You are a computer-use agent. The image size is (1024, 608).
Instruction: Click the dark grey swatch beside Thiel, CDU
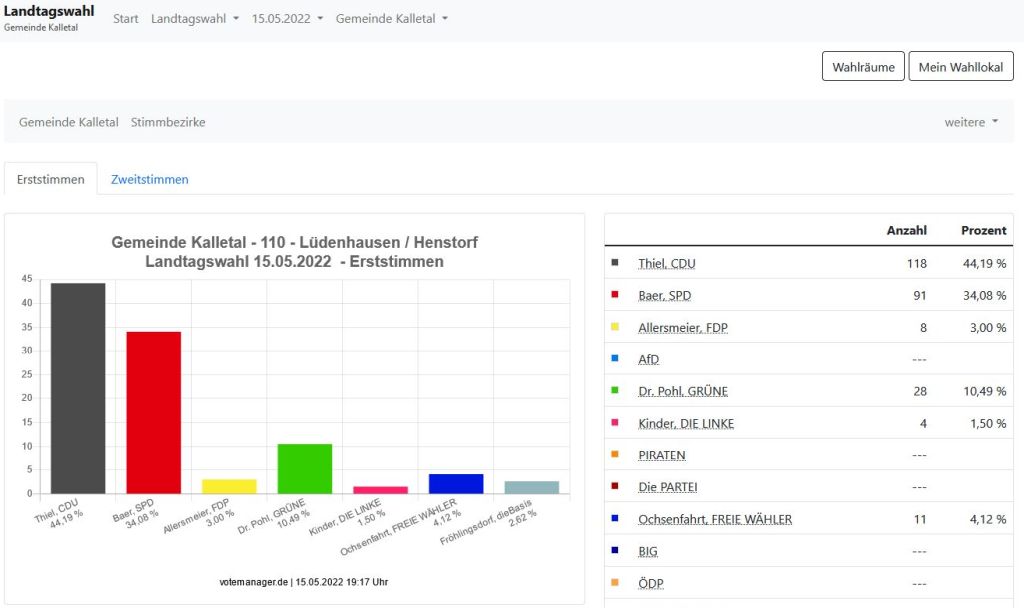(615, 263)
